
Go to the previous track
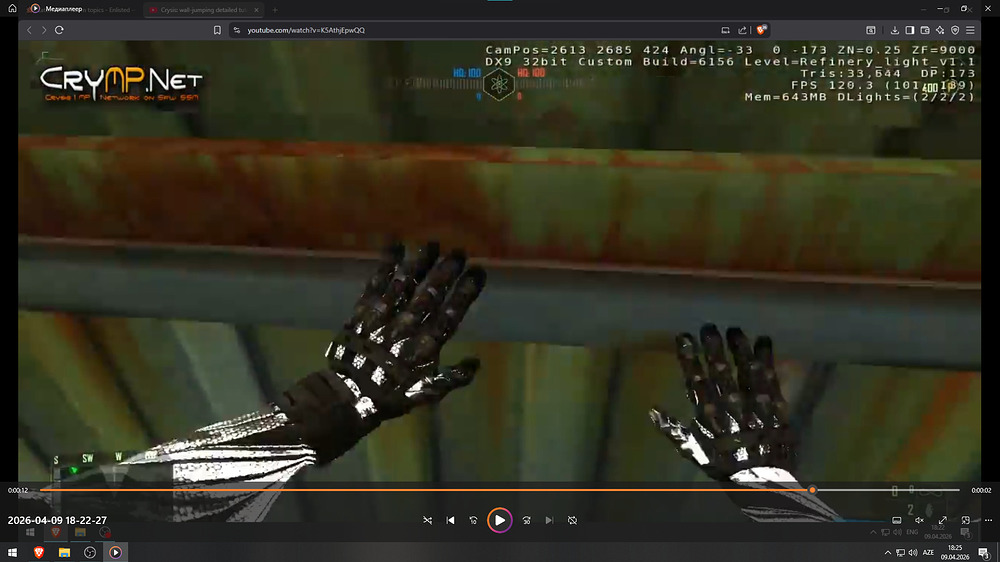click(450, 520)
